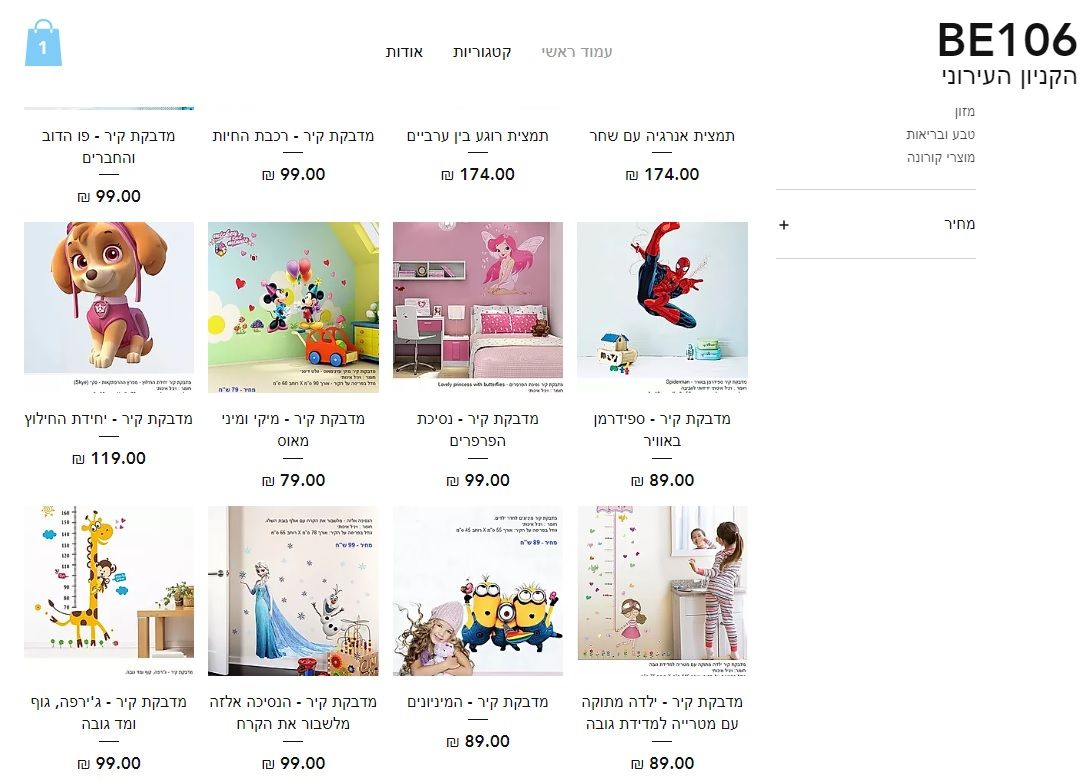
Task: Open the עמוד ראשי home menu item
Action: 577,52
